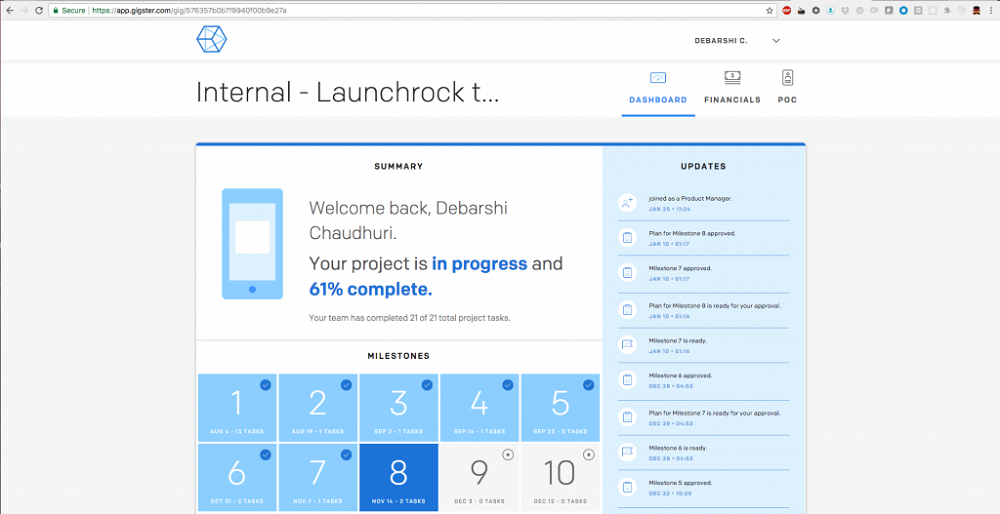Click the green Secure lock indicator
Viewport: 1000px width, 514px height.
click(x=69, y=11)
